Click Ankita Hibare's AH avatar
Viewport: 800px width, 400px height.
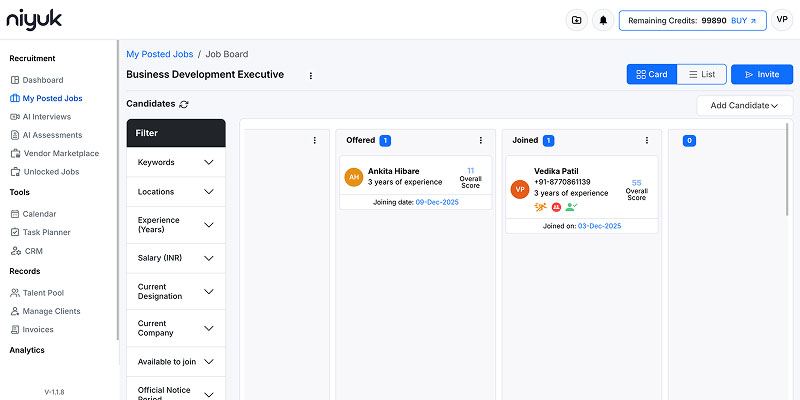pyautogui.click(x=353, y=177)
